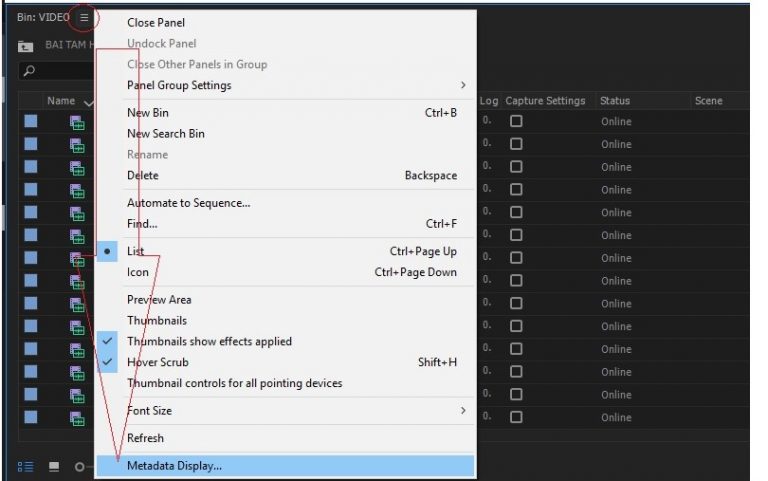Switch to list view icon at bottom
768x481 pixels.
[24, 467]
